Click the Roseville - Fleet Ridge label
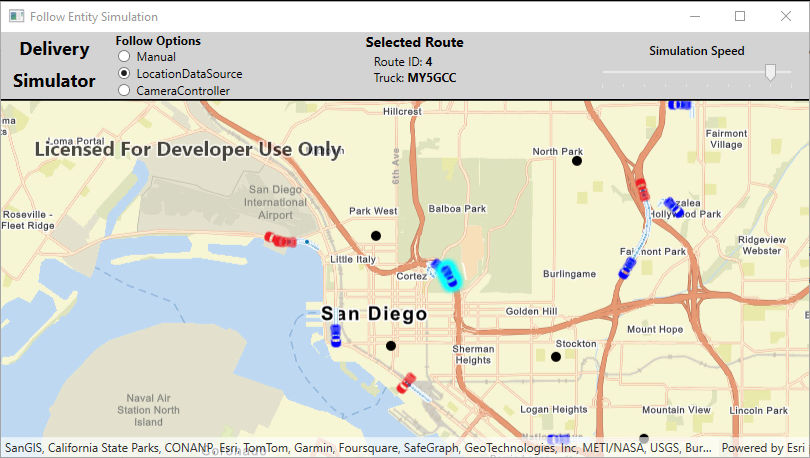This screenshot has width=810, height=458. coord(28,220)
